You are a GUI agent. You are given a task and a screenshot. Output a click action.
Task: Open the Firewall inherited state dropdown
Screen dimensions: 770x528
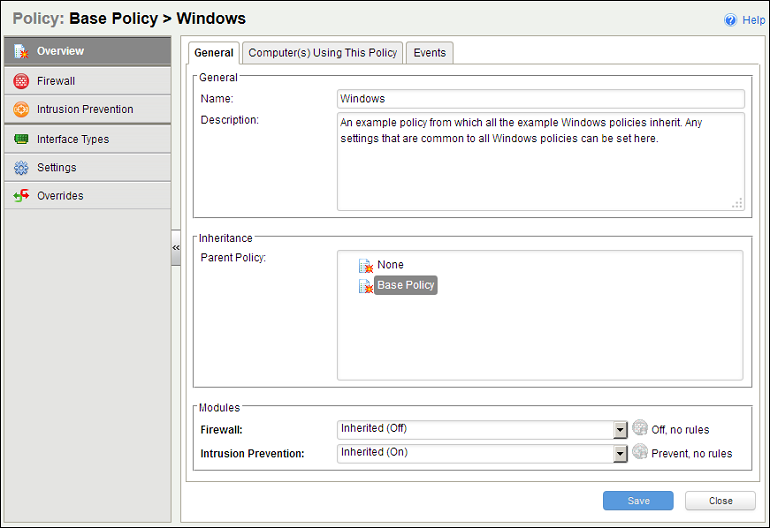[x=620, y=429]
